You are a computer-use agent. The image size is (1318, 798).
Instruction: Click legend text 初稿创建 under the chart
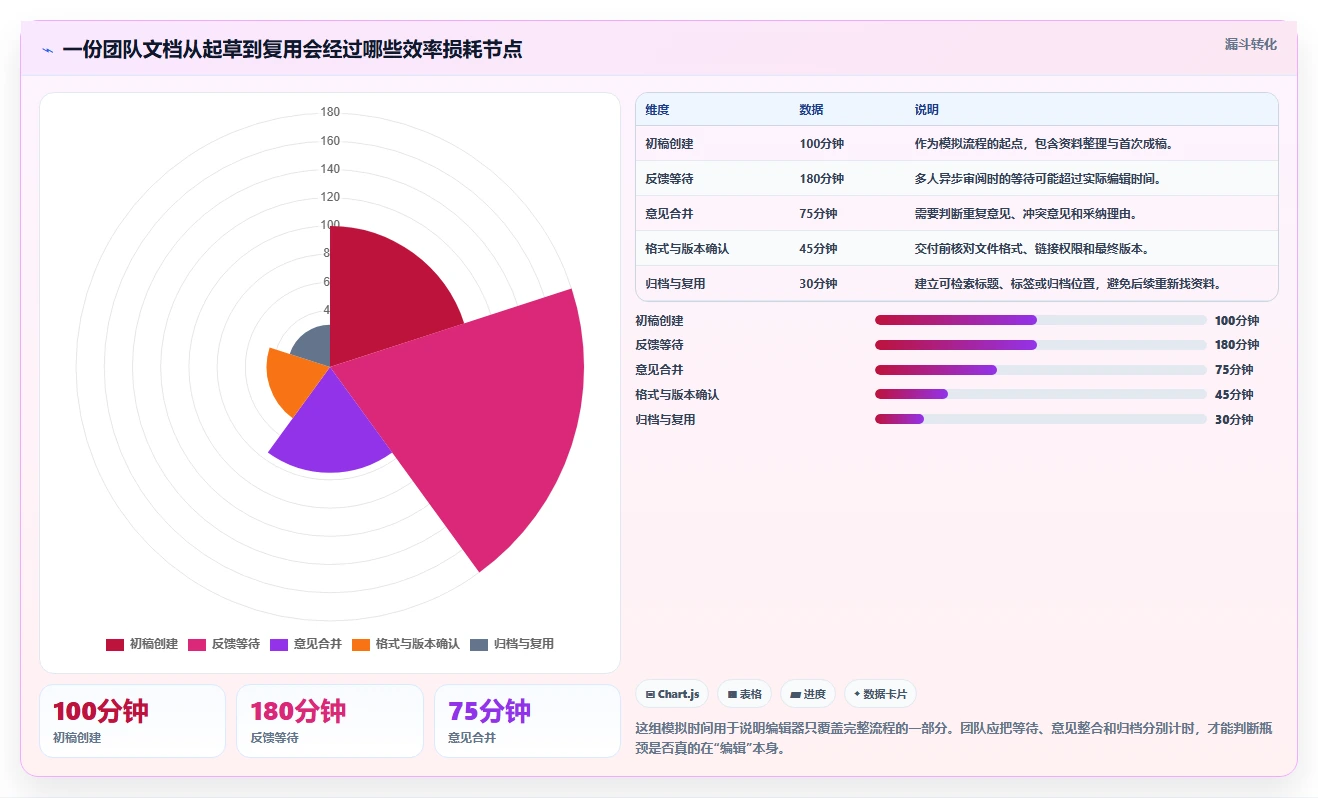coord(154,644)
